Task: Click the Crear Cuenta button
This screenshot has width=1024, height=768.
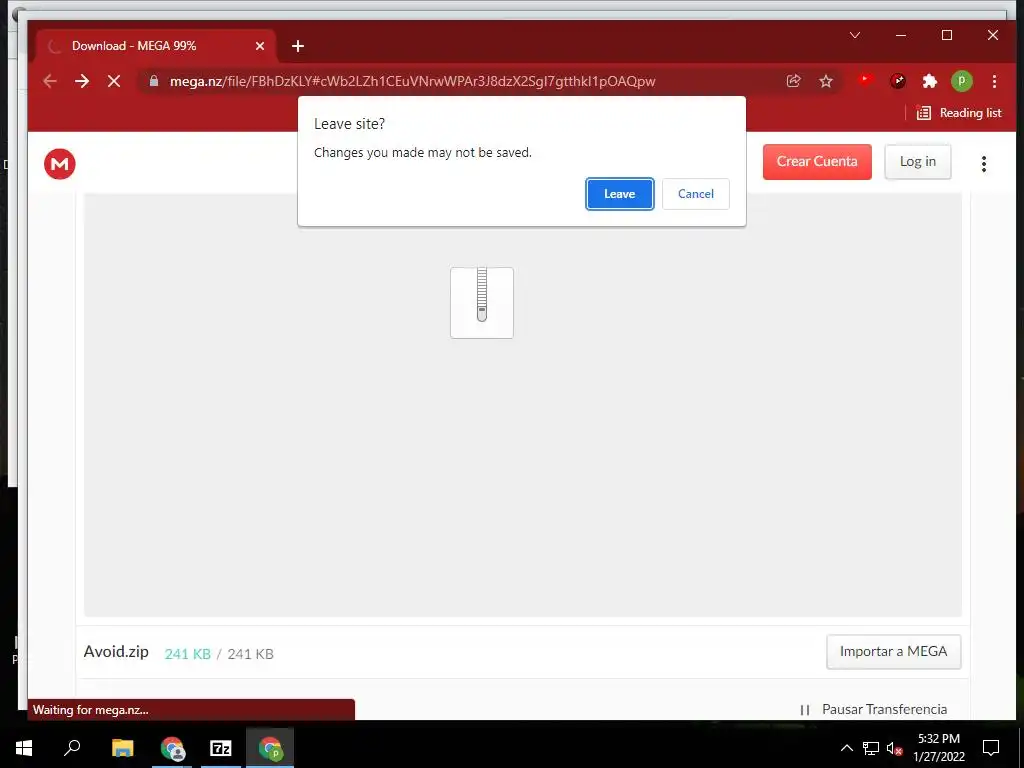Action: click(817, 161)
